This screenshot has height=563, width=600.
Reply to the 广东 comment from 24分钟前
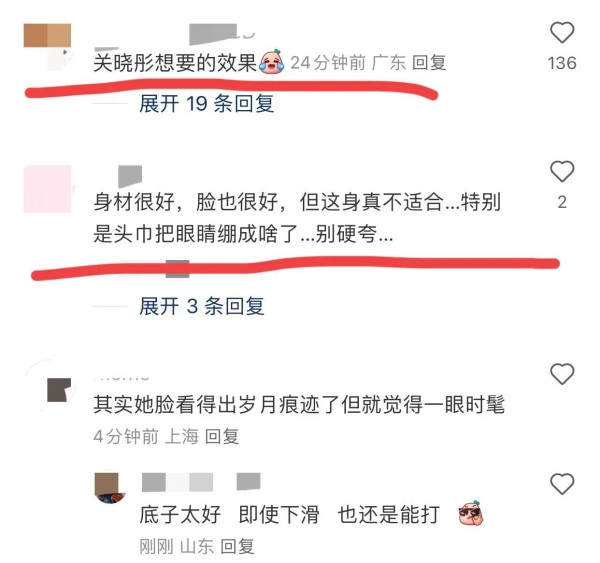pyautogui.click(x=429, y=63)
